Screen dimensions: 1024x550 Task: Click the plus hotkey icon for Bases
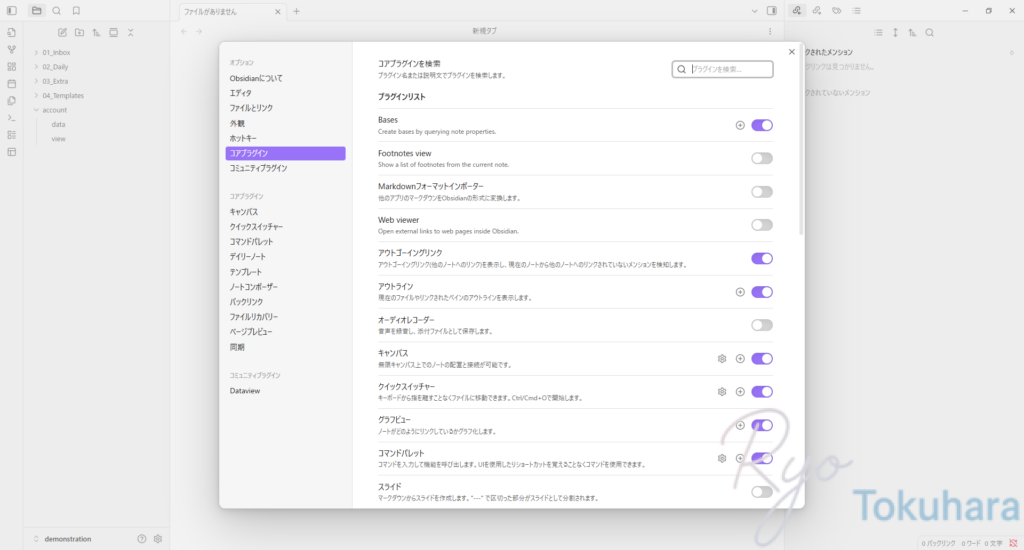740,125
